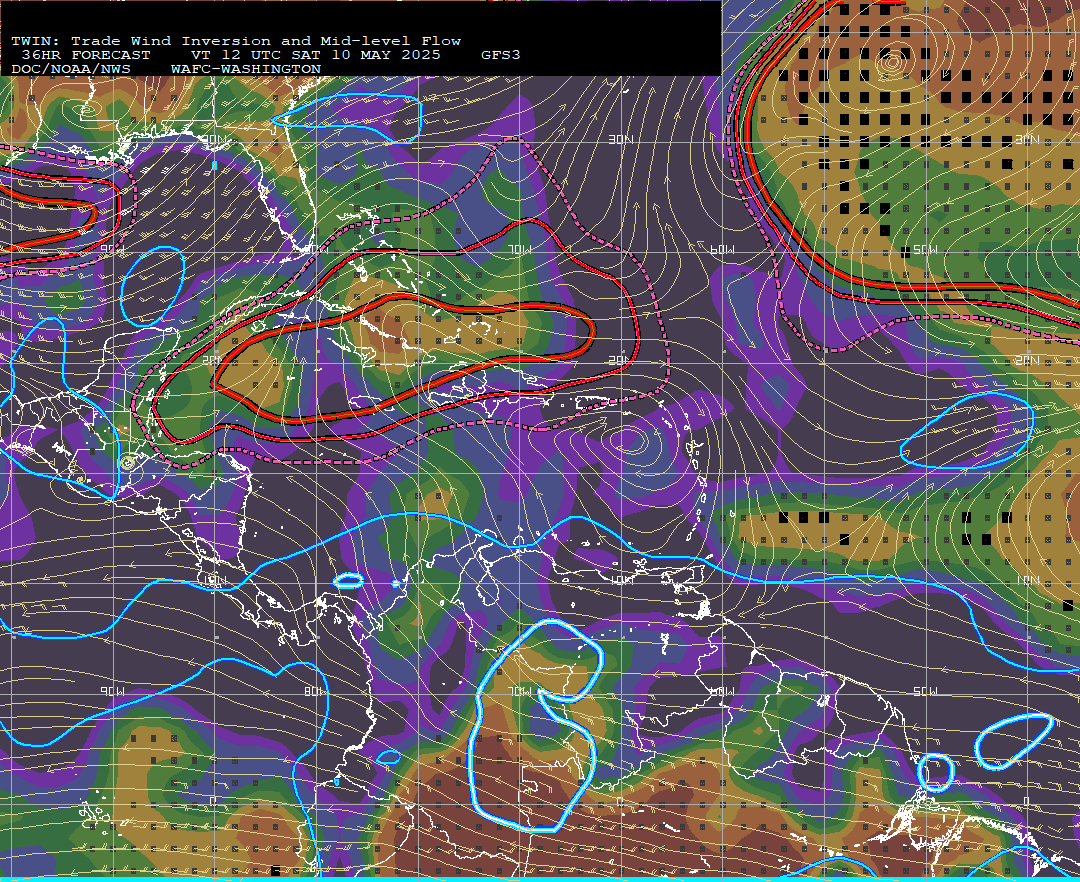Click the "GFS3" model label
The height and width of the screenshot is (882, 1080).
point(501,55)
